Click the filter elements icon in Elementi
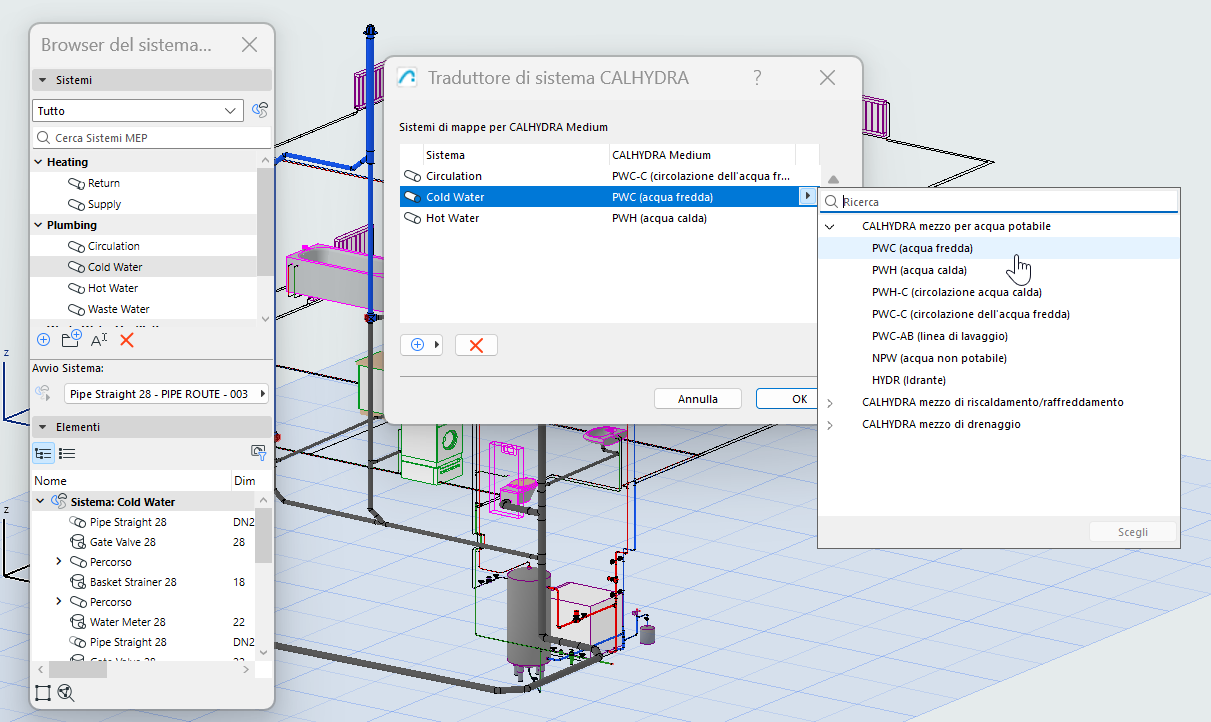The image size is (1211, 722). 258,453
